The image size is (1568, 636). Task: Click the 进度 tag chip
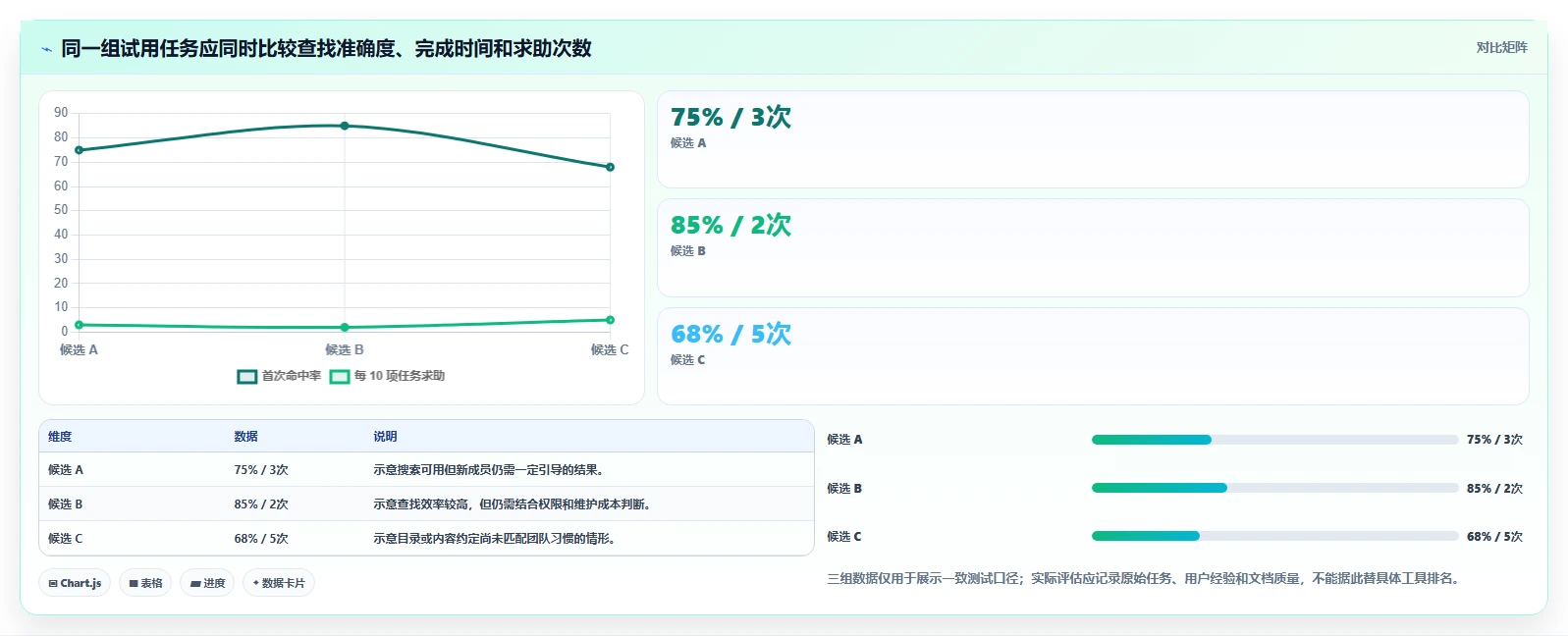(207, 583)
